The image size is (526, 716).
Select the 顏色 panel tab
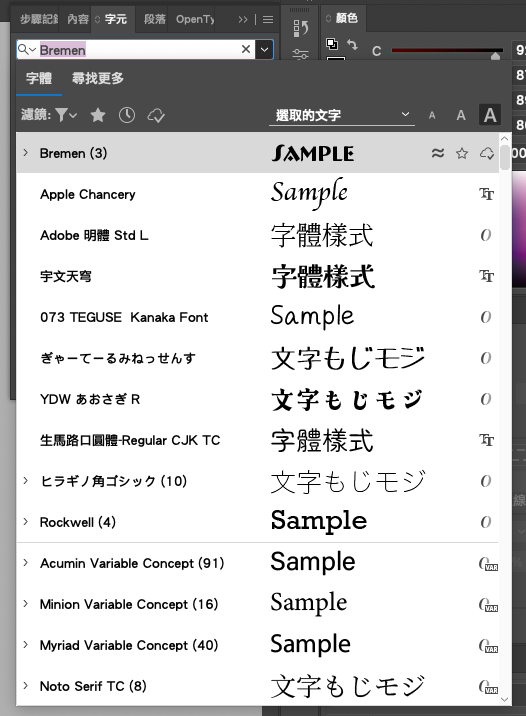346,18
